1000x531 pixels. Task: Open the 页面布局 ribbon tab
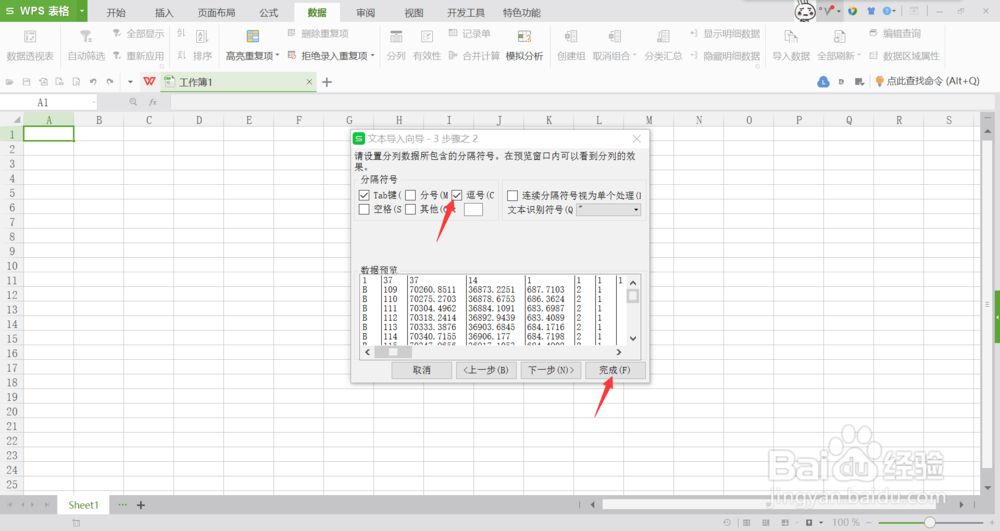point(216,13)
